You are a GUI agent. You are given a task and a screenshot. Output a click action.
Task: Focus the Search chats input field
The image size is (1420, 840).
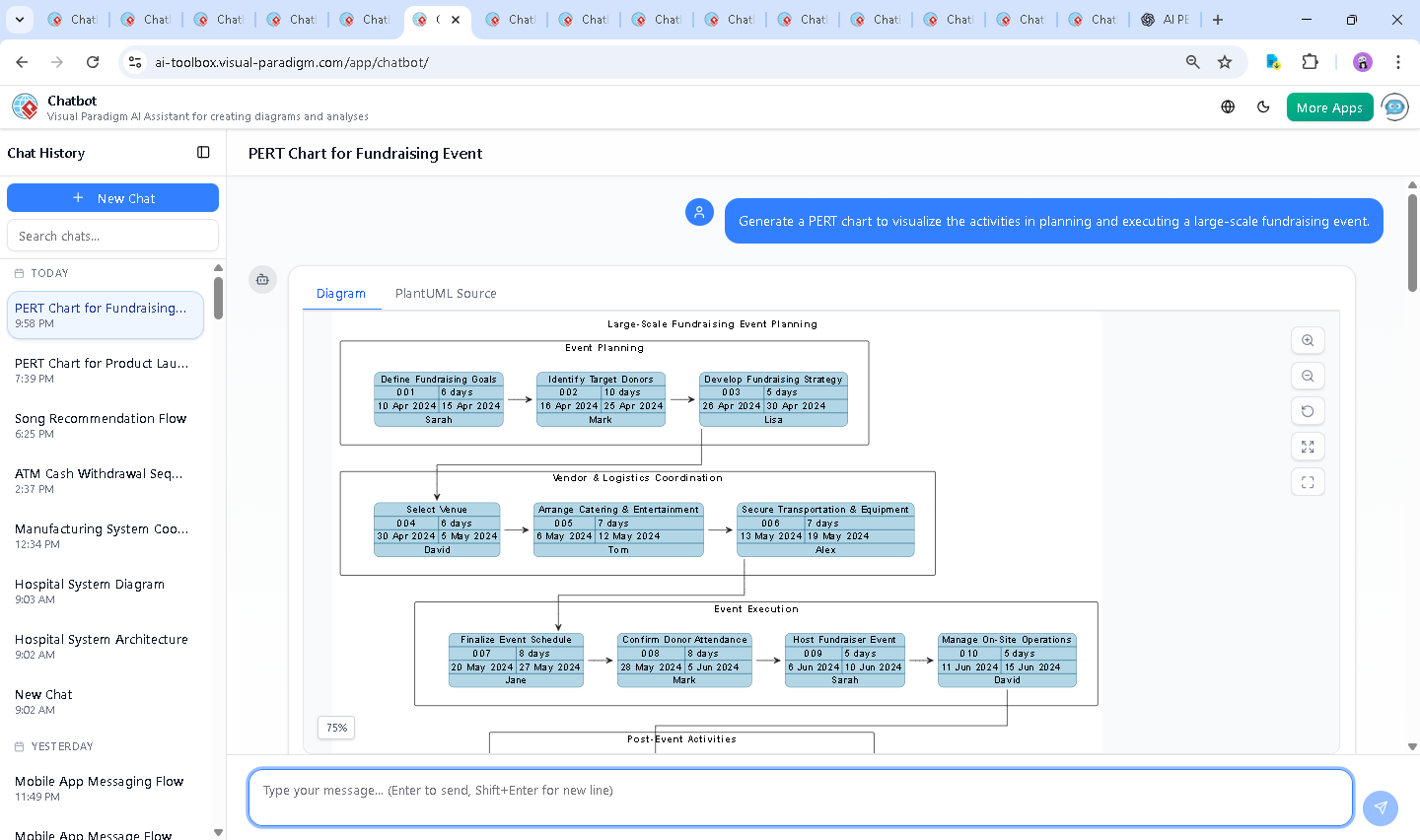coord(112,236)
